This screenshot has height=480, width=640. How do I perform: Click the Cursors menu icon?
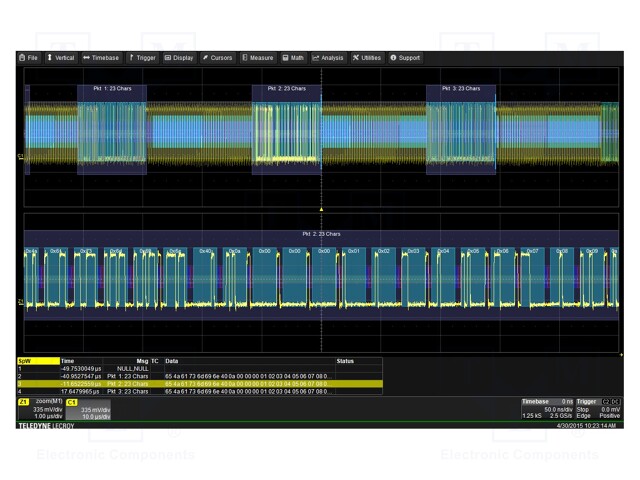pyautogui.click(x=206, y=58)
